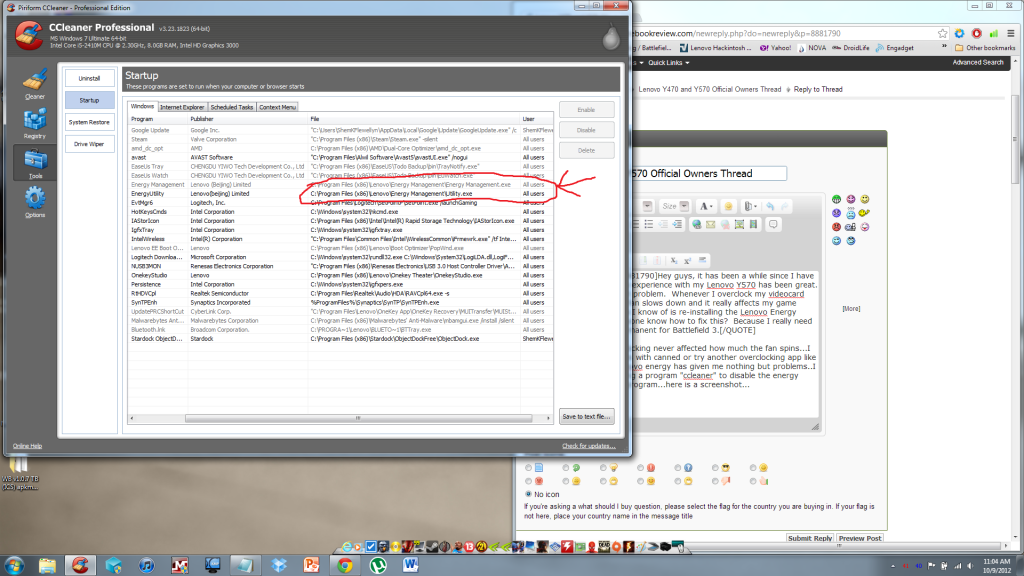Open the Cleaner section in CCleaner sidebar
The height and width of the screenshot is (576, 1024).
click(35, 85)
